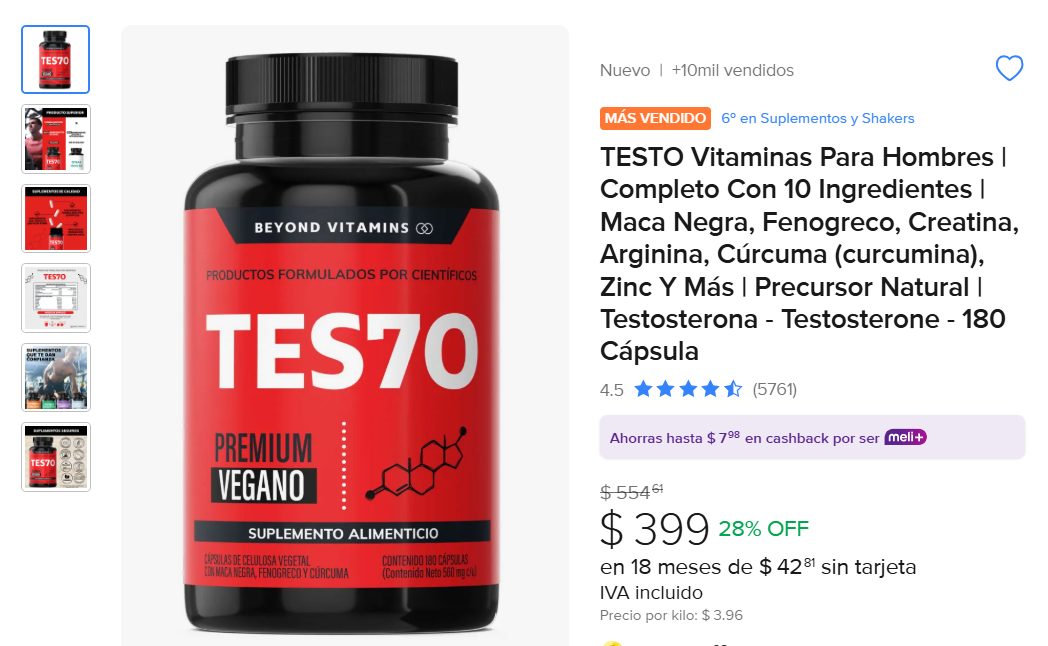View second thumbnail with man and bottle
The width and height of the screenshot is (1048, 646).
pyautogui.click(x=55, y=139)
